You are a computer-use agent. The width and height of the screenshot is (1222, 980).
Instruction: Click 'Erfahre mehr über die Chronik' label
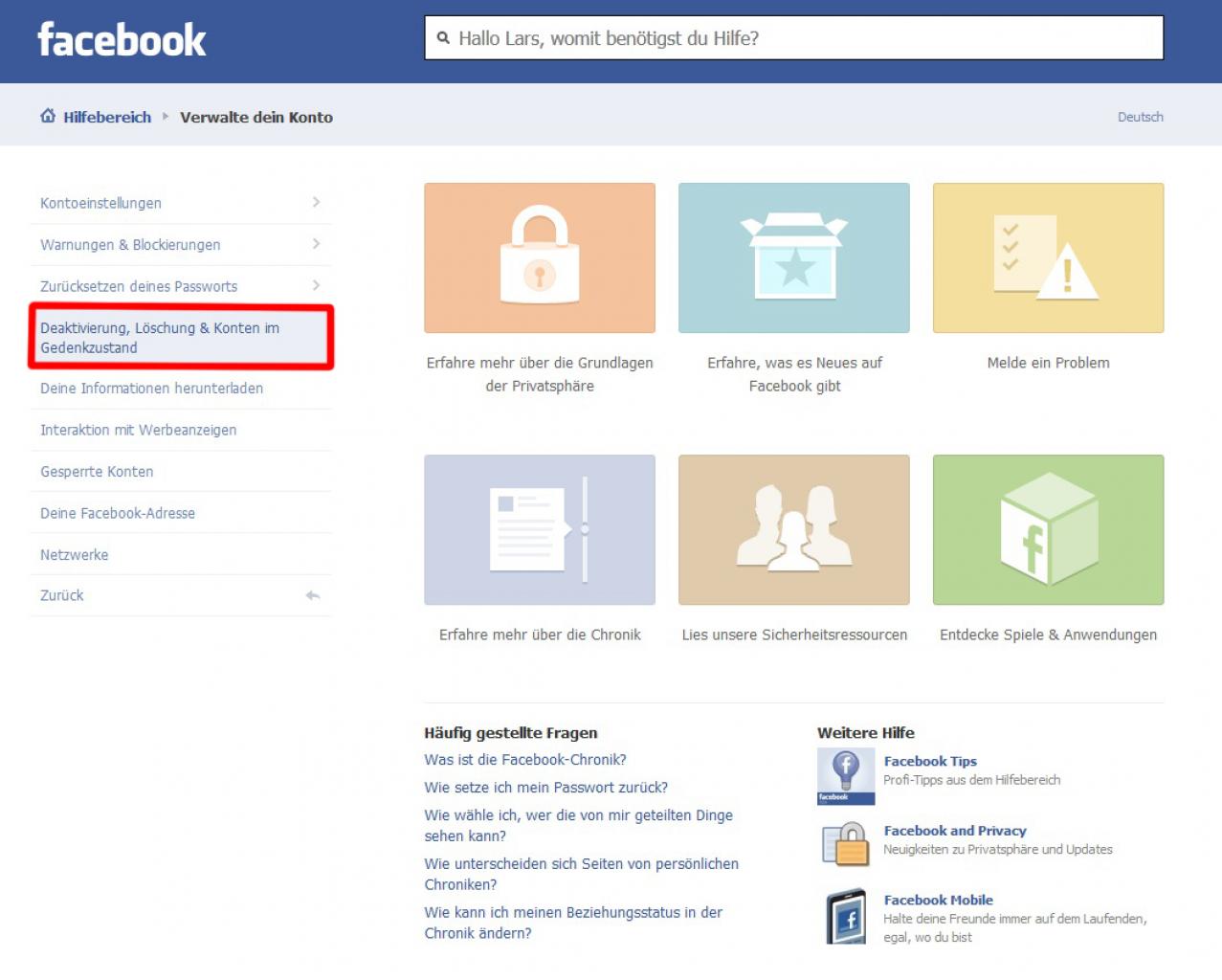(540, 635)
